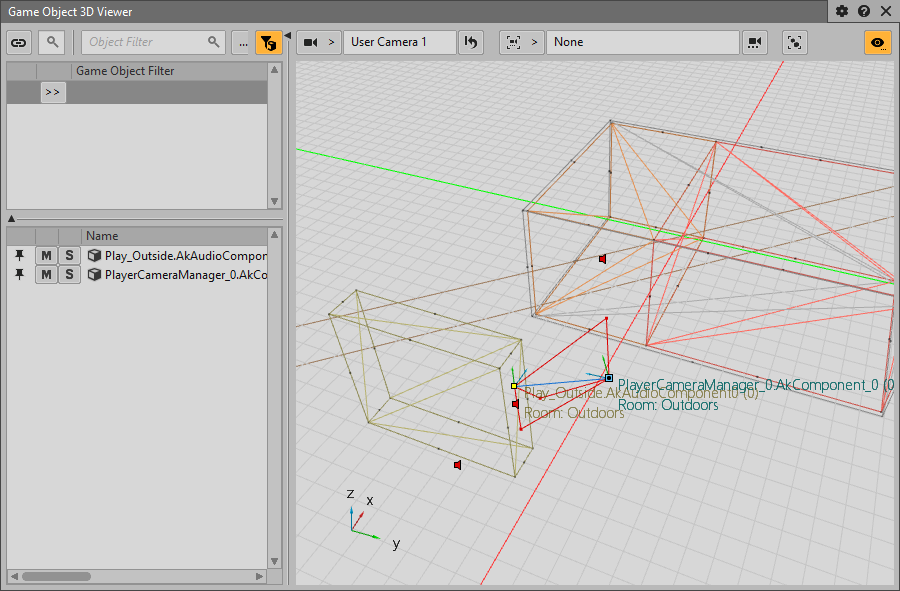Screen dimensions: 900x591
Task: Open the settings gear in title bar
Action: tap(842, 11)
